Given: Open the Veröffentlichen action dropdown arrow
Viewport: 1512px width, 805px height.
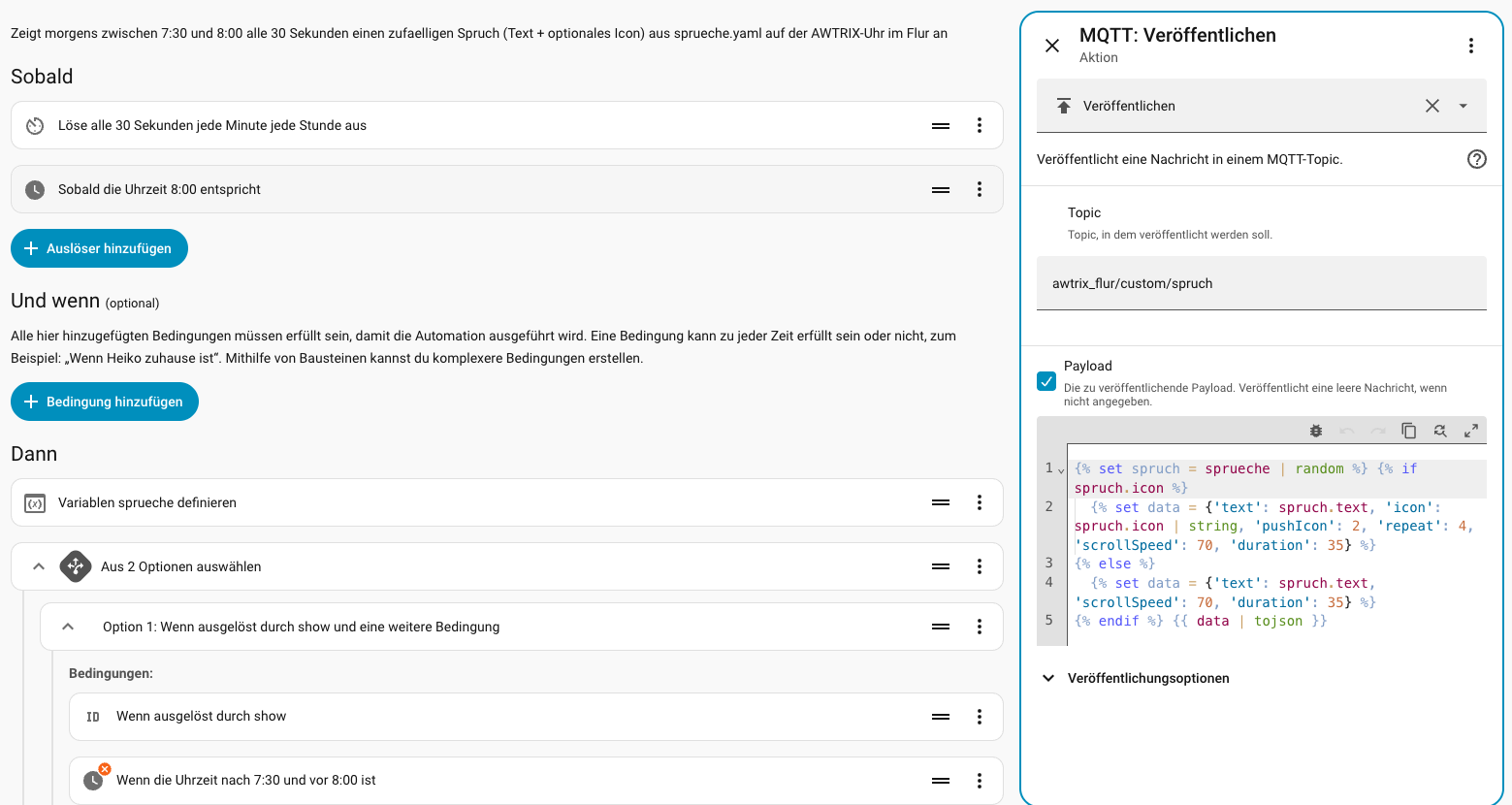Looking at the screenshot, I should [x=1464, y=106].
